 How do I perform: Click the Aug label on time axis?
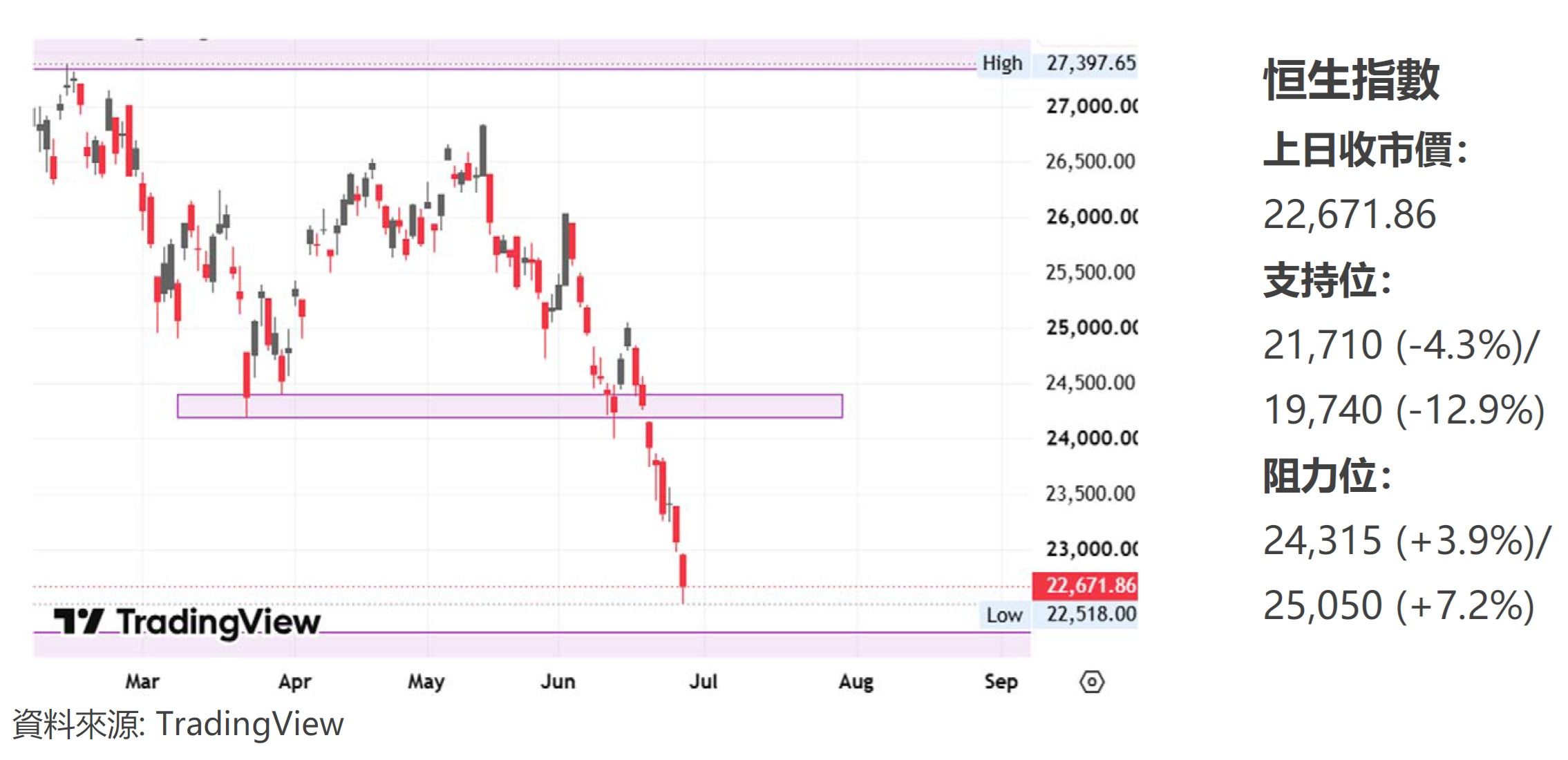pos(856,683)
